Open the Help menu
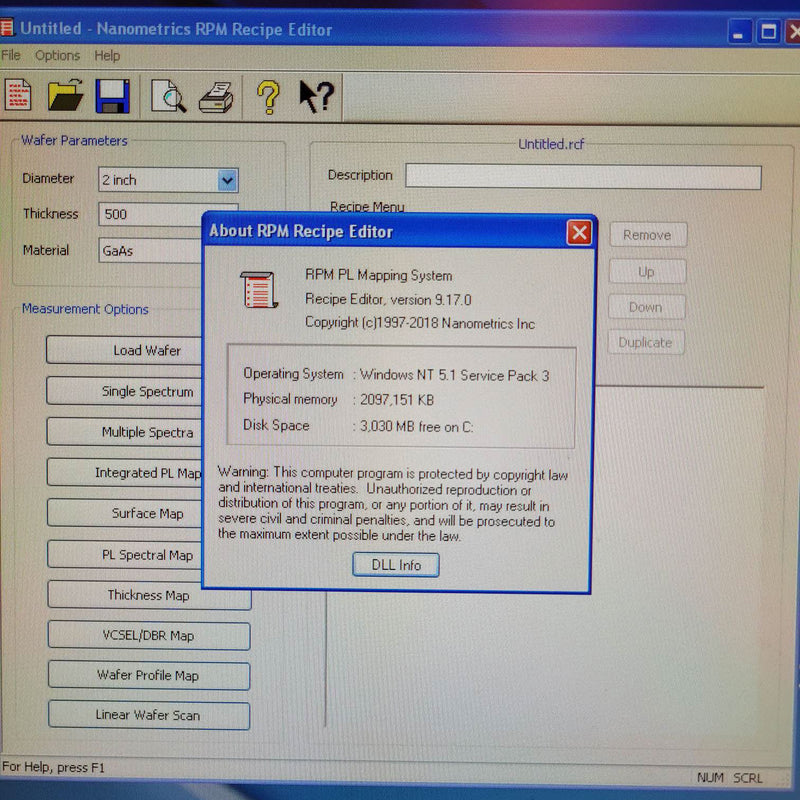This screenshot has height=800, width=800. point(107,56)
